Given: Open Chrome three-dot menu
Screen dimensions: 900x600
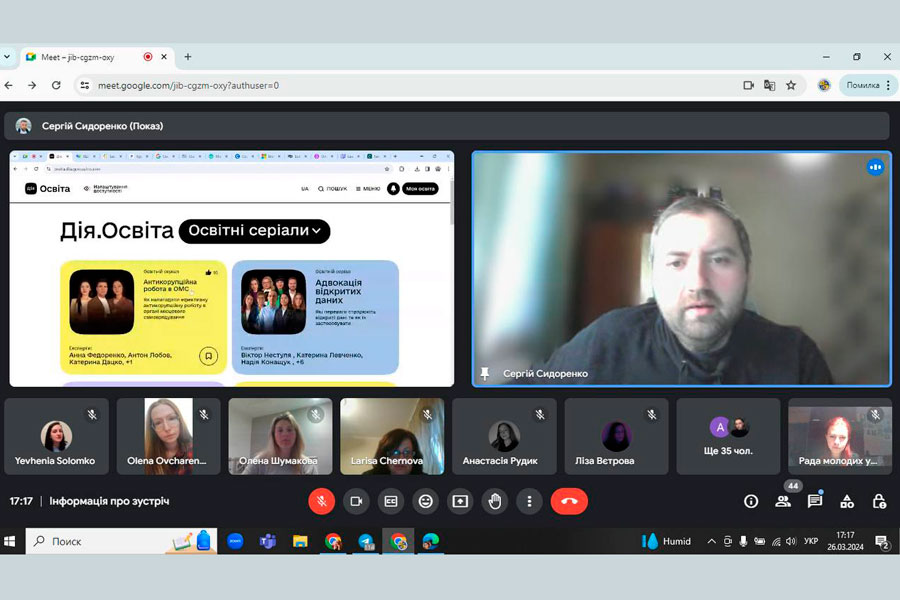Looking at the screenshot, I should pyautogui.click(x=889, y=86).
